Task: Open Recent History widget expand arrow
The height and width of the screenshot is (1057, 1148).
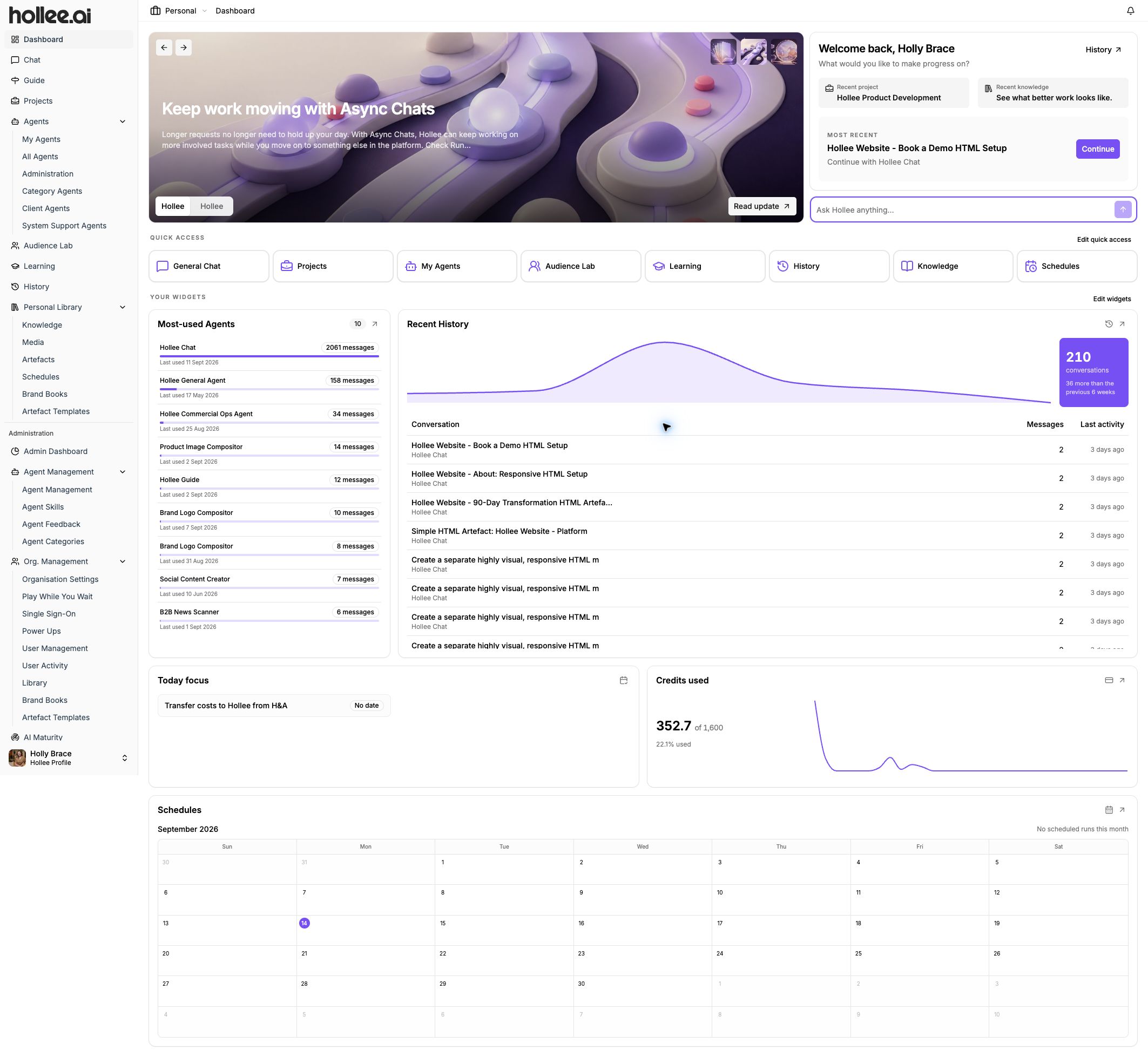Action: click(x=1122, y=324)
